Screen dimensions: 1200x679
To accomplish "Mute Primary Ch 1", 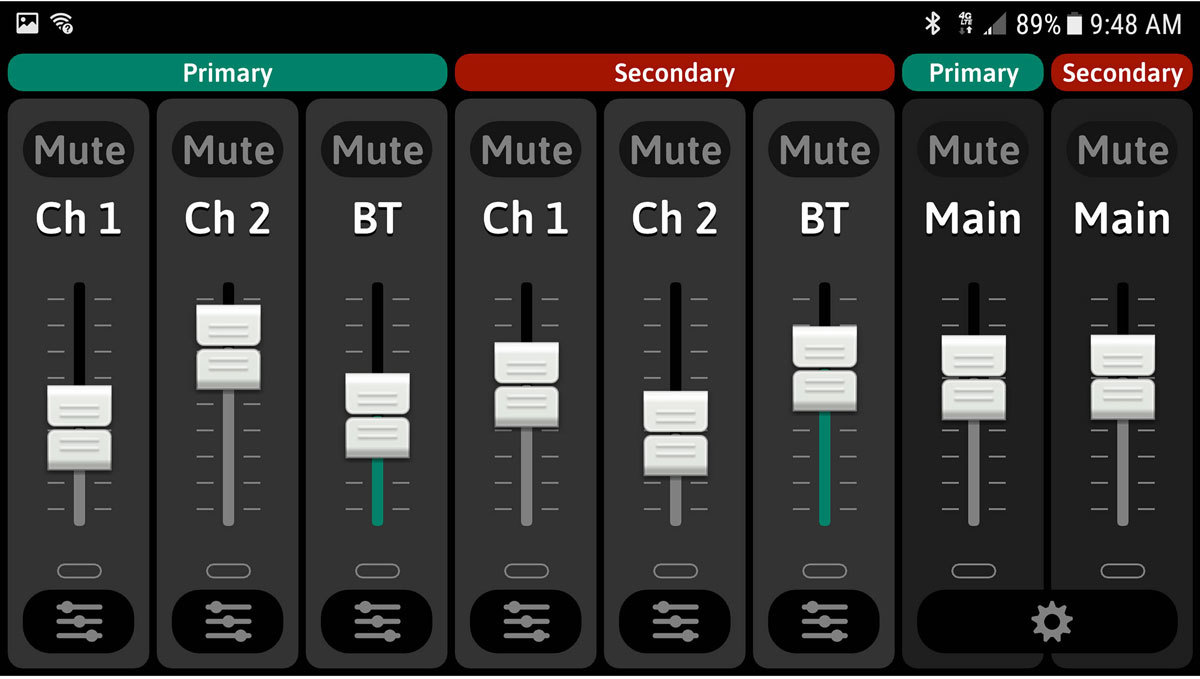I will (x=79, y=150).
